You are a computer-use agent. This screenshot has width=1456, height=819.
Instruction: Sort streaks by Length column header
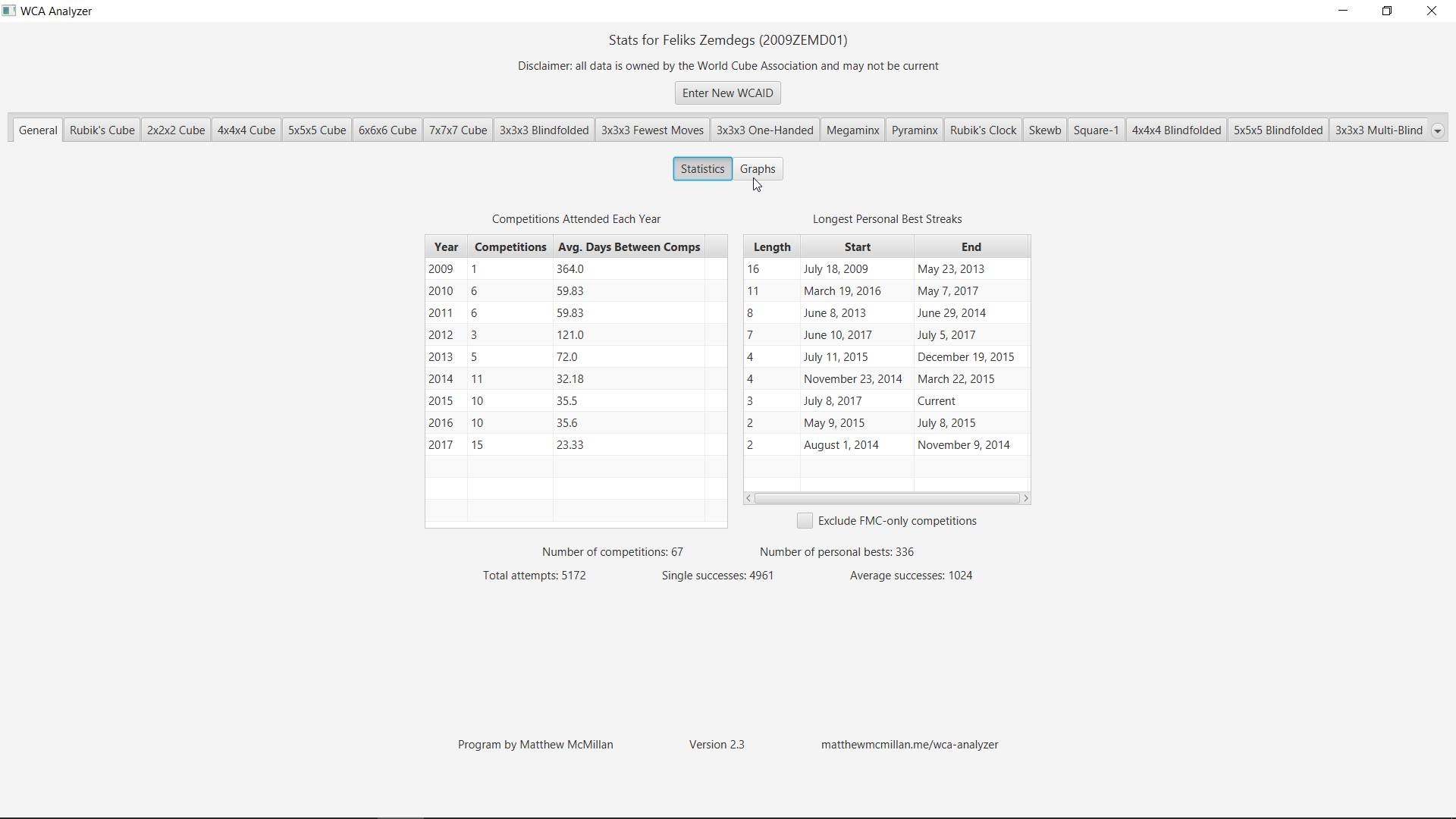[772, 247]
